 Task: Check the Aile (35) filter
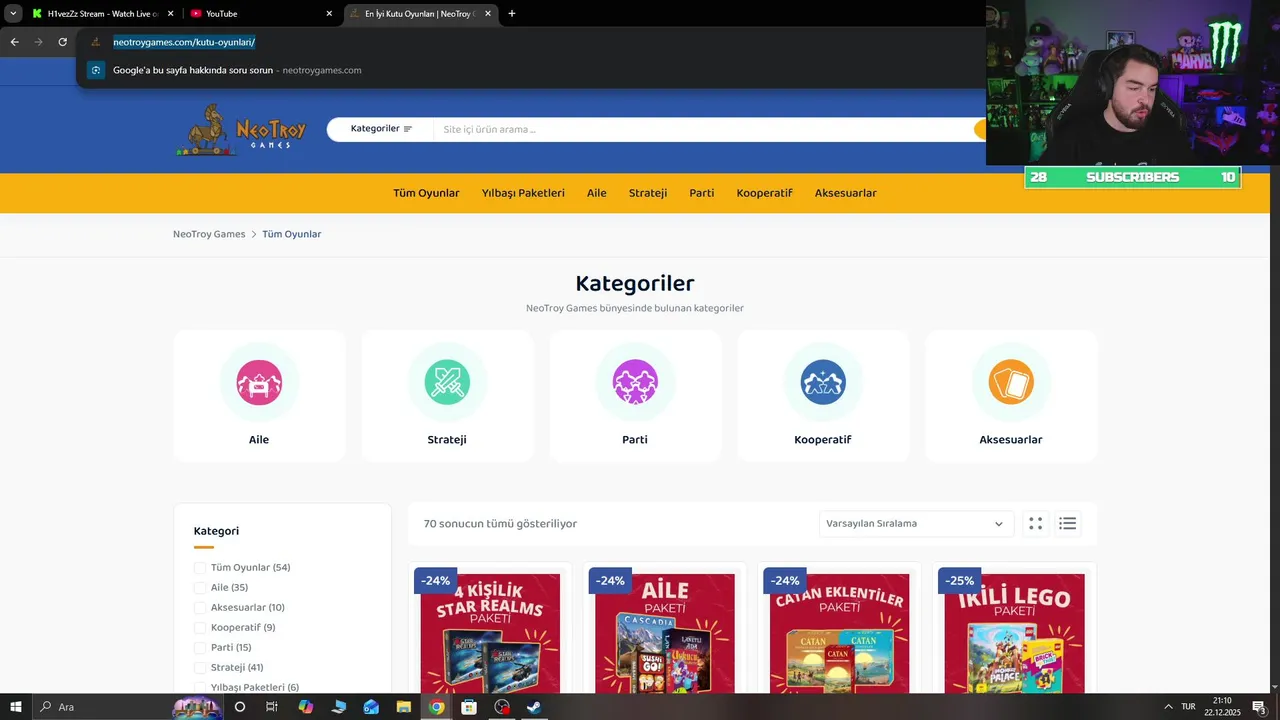coord(200,588)
